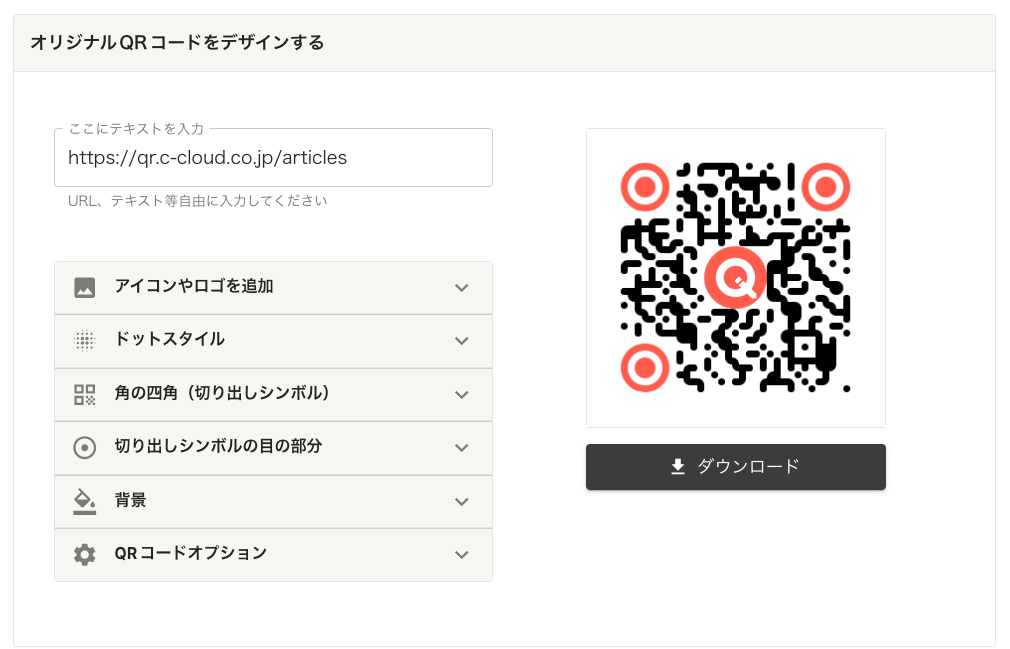Click the red Q logo inside the QR code
Screen dimensions: 1010x649
736,278
